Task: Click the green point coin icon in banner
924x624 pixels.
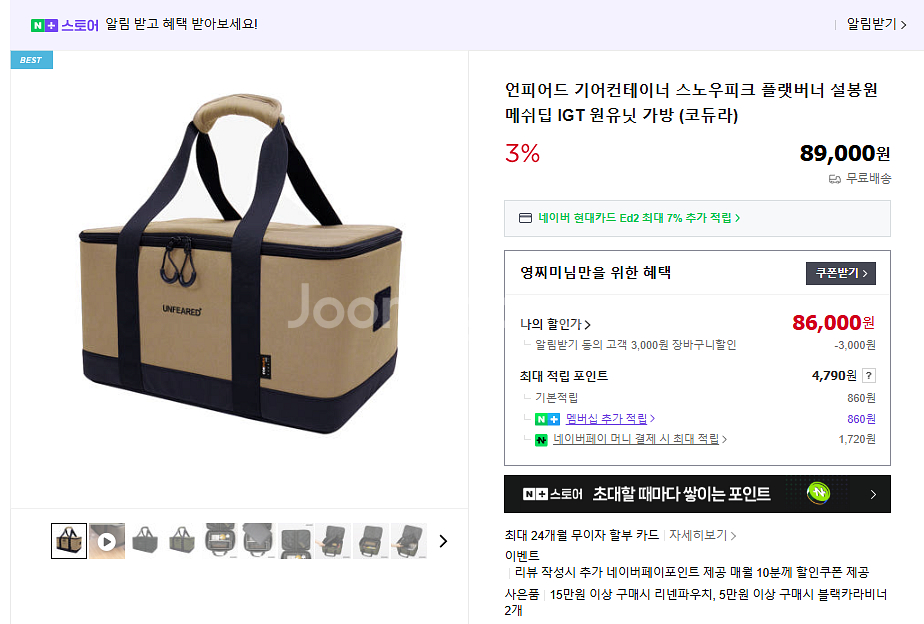Action: click(819, 493)
